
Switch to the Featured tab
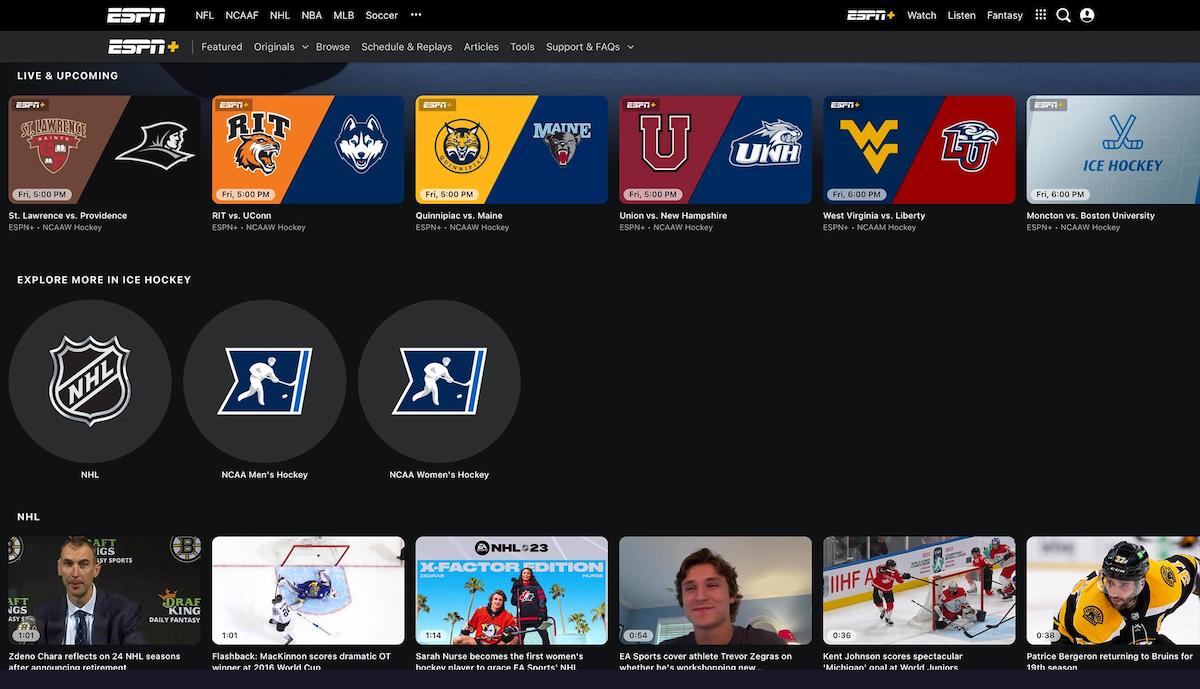coord(221,46)
